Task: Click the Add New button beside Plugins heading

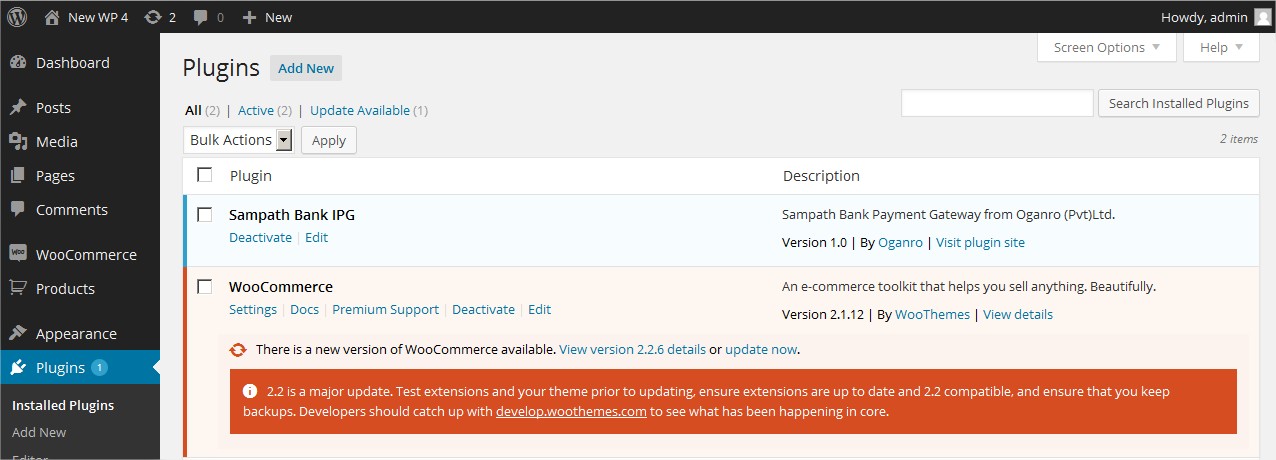Action: [306, 68]
